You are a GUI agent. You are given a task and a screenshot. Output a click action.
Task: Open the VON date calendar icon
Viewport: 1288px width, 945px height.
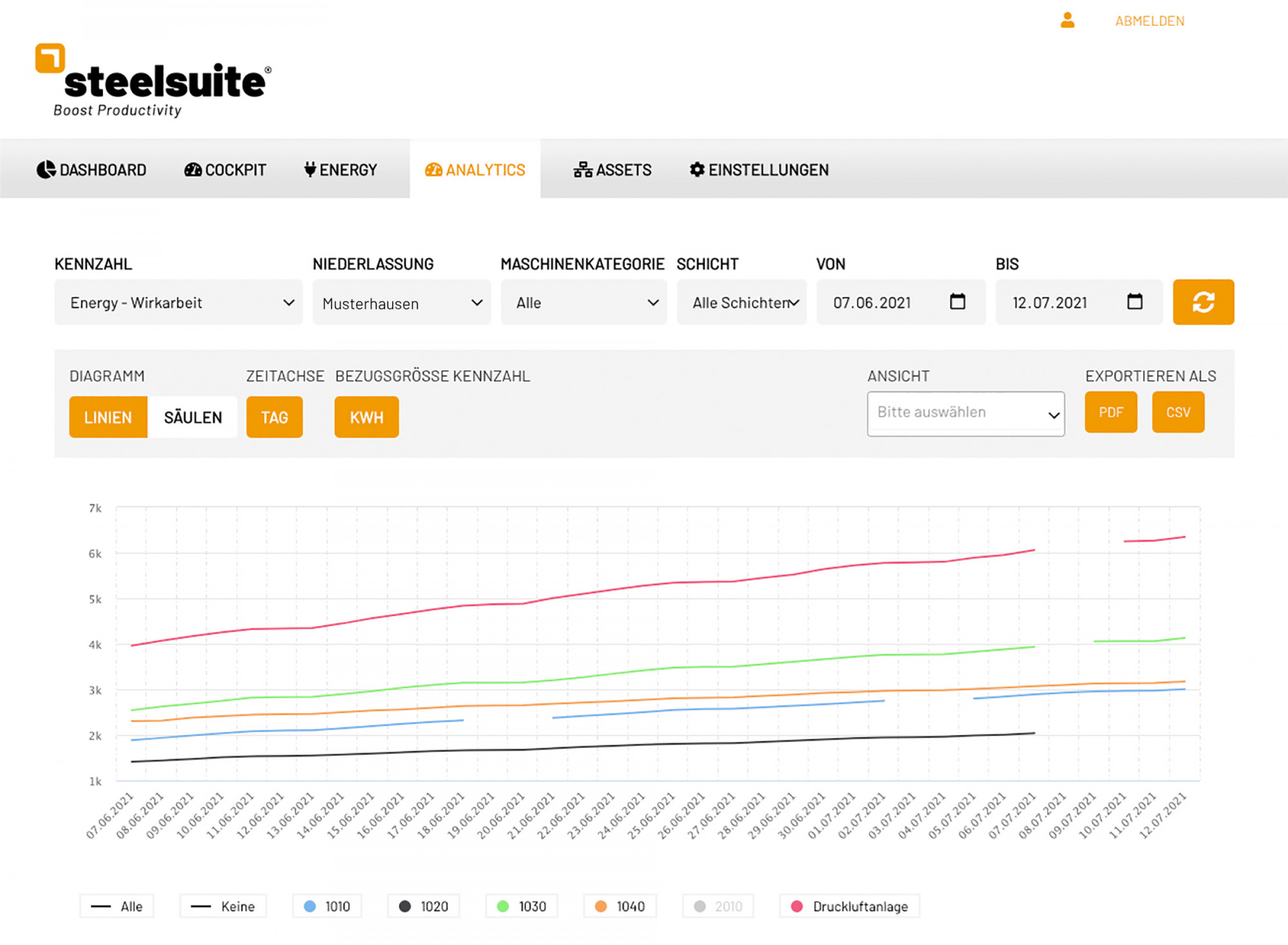[x=957, y=301]
